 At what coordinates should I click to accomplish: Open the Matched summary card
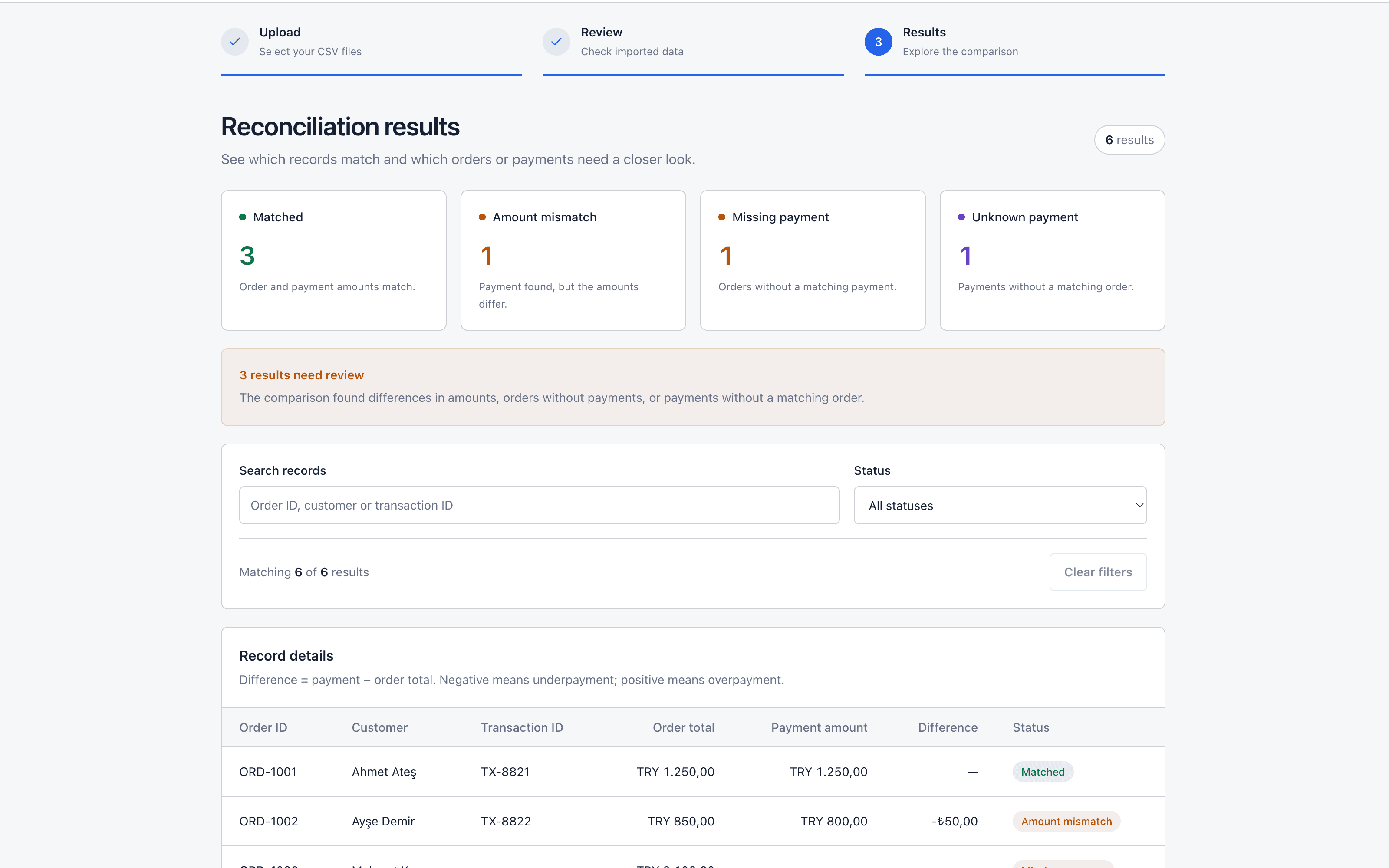pyautogui.click(x=333, y=260)
